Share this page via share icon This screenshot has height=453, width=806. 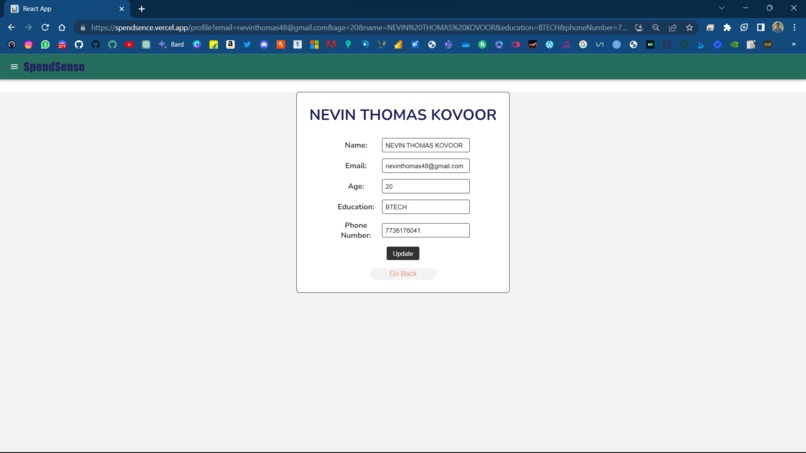(x=672, y=27)
